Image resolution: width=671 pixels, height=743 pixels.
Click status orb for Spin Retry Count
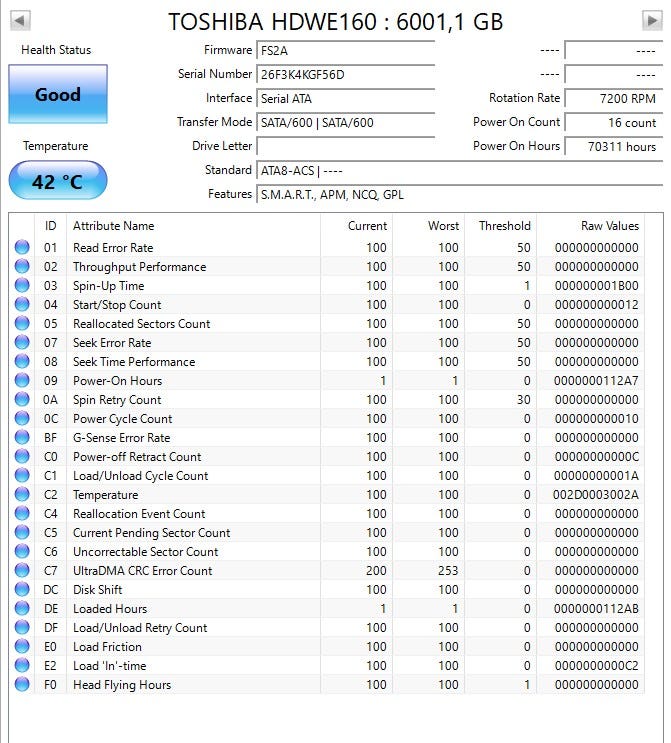22,399
